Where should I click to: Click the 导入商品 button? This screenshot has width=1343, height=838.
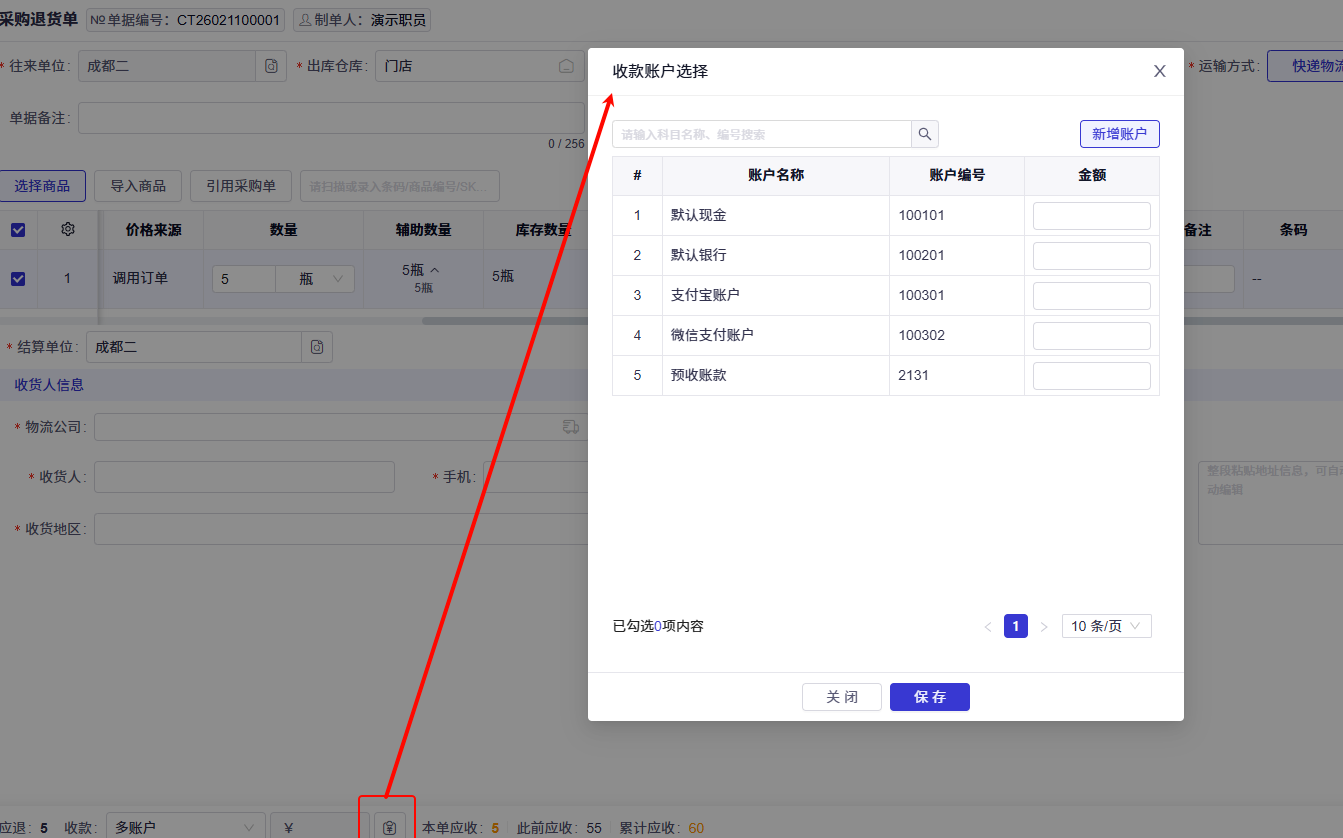(x=138, y=186)
